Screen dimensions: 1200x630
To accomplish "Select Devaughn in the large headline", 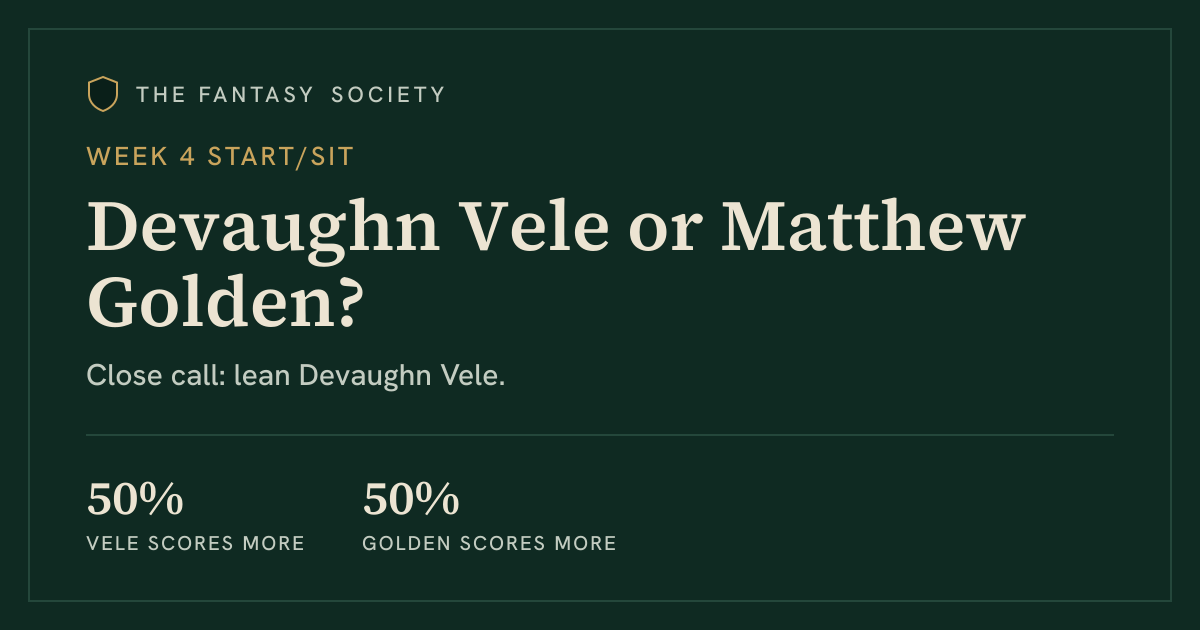I will [264, 228].
